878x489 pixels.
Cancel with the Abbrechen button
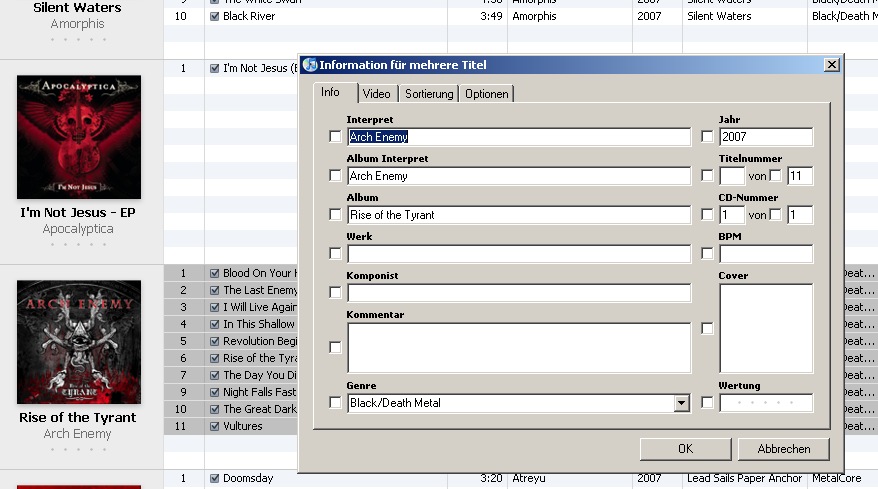click(783, 449)
